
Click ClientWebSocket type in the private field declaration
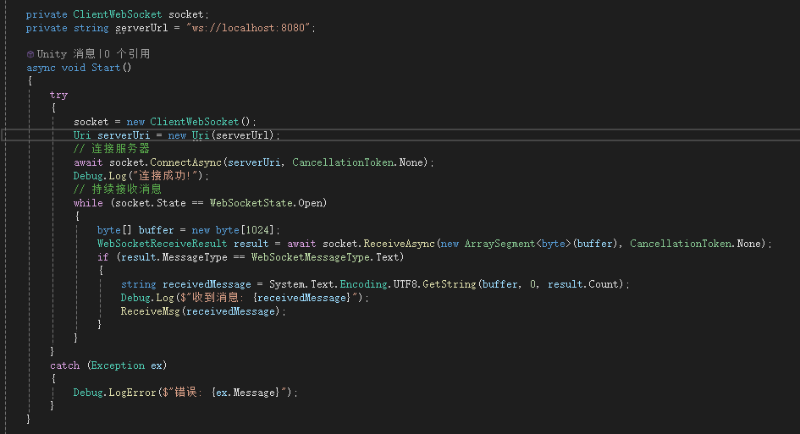[x=117, y=15]
